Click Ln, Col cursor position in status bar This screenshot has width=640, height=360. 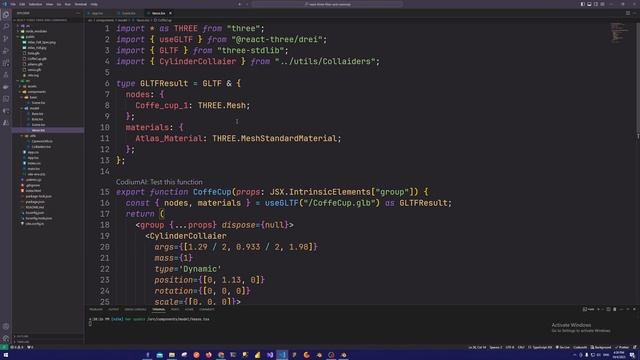pyautogui.click(x=477, y=347)
